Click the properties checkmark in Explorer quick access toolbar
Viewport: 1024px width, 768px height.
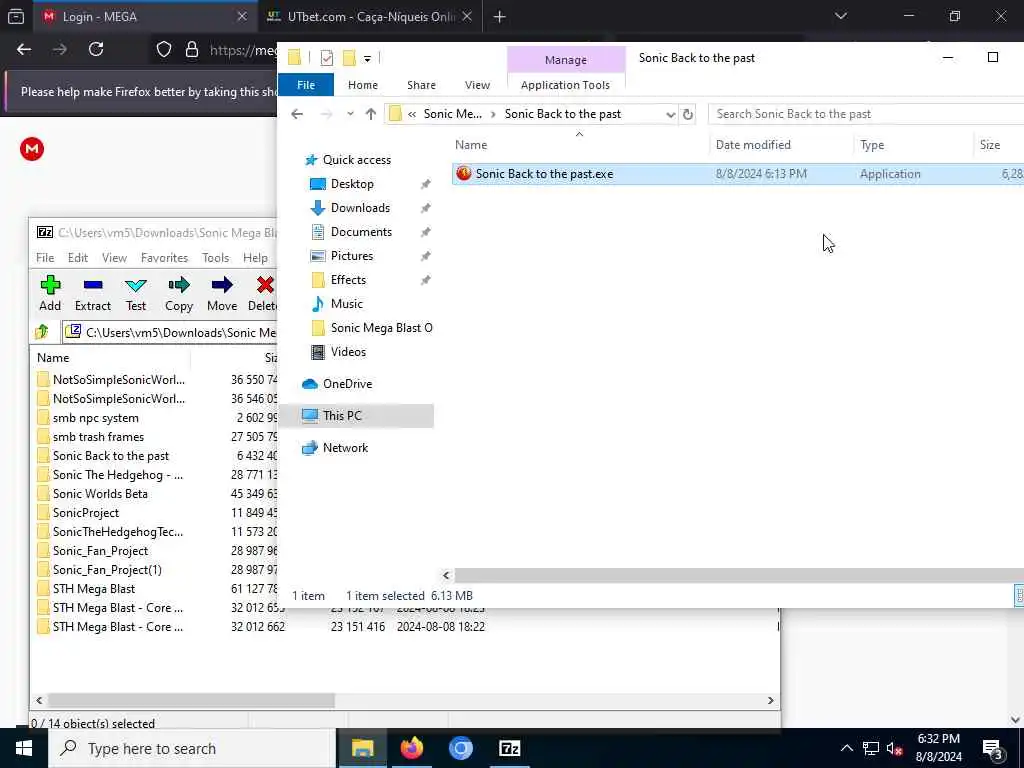click(x=327, y=59)
